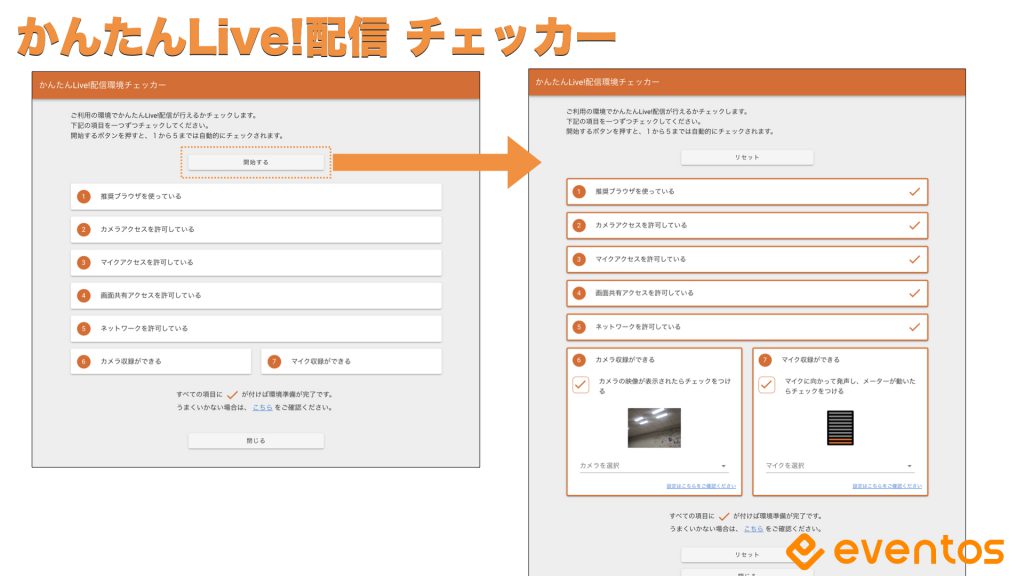Open the カメラを選択 dropdown
The width and height of the screenshot is (1024, 576).
tap(653, 466)
